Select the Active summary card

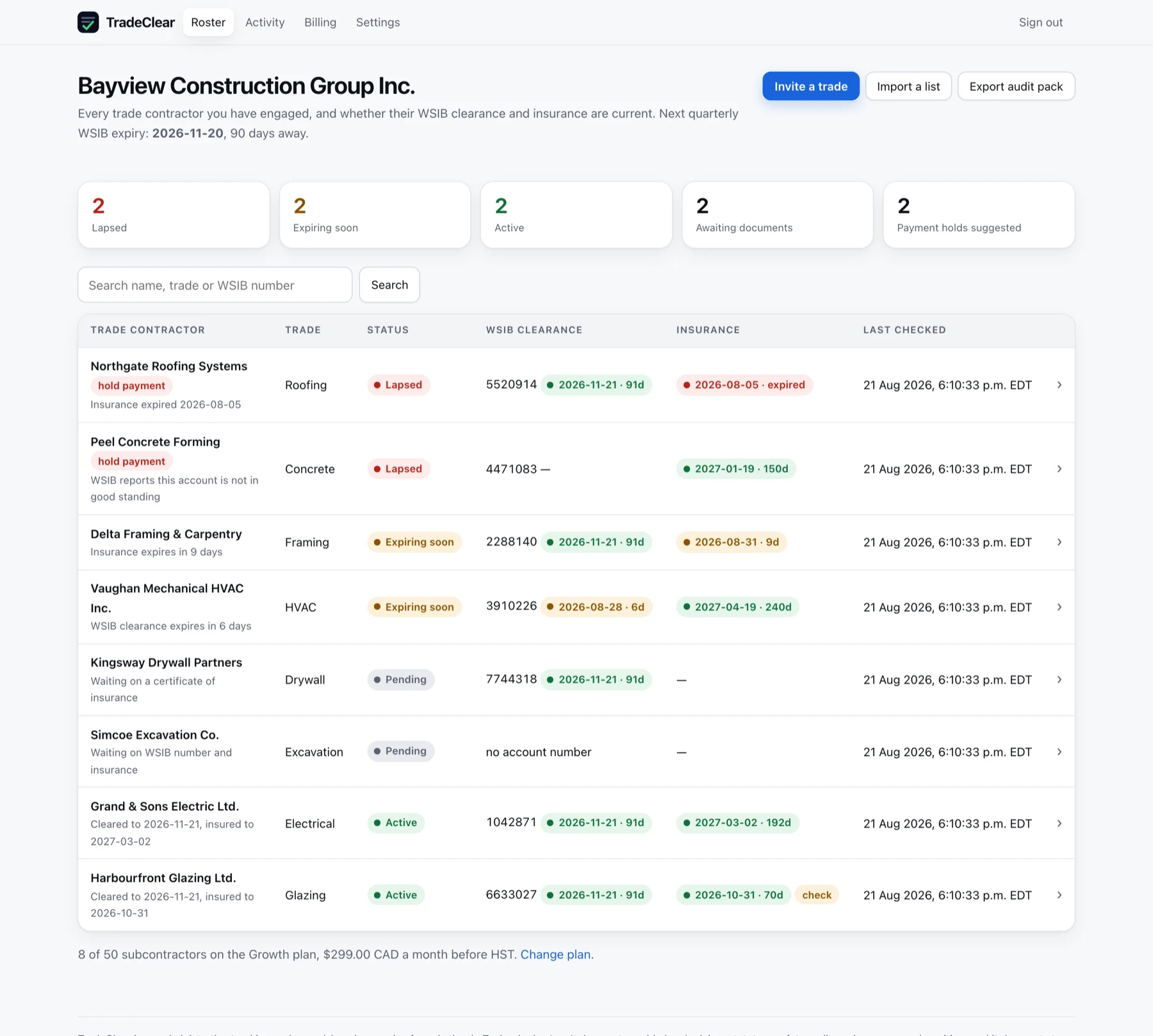[x=576, y=215]
